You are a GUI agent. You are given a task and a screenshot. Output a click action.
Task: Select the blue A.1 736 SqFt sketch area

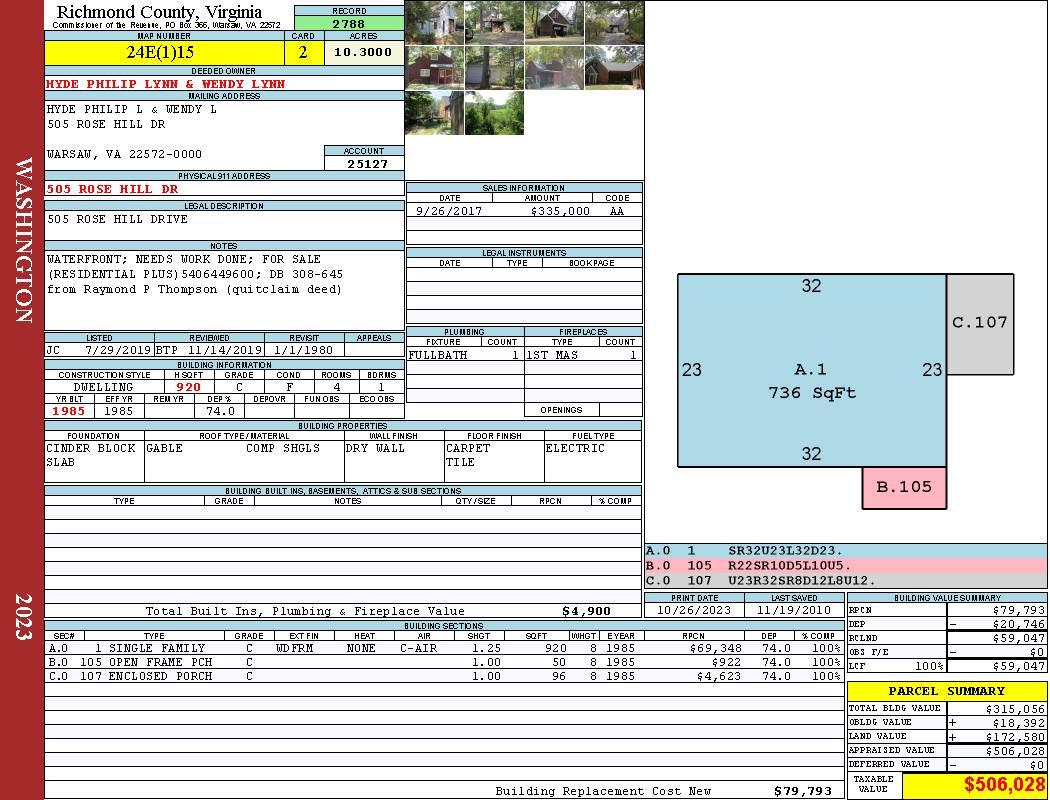811,371
